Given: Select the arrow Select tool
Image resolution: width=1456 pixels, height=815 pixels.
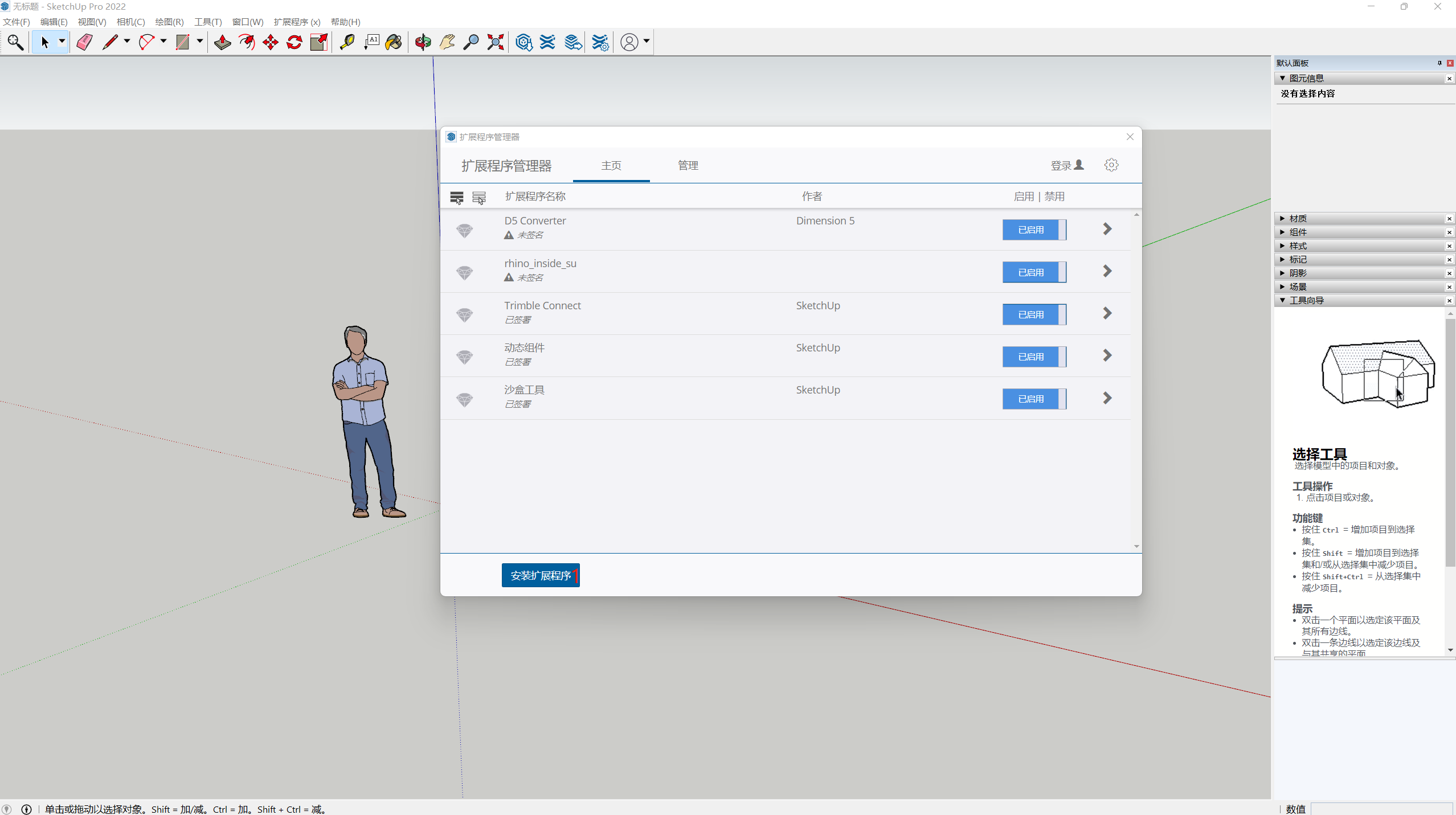Looking at the screenshot, I should click(x=44, y=42).
